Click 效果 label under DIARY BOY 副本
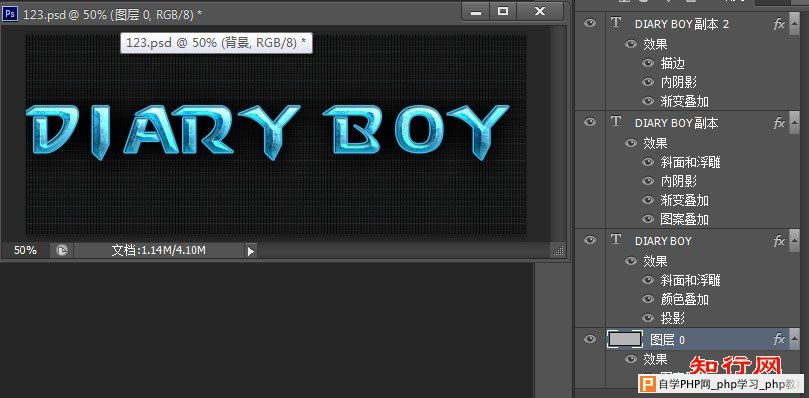 655,143
